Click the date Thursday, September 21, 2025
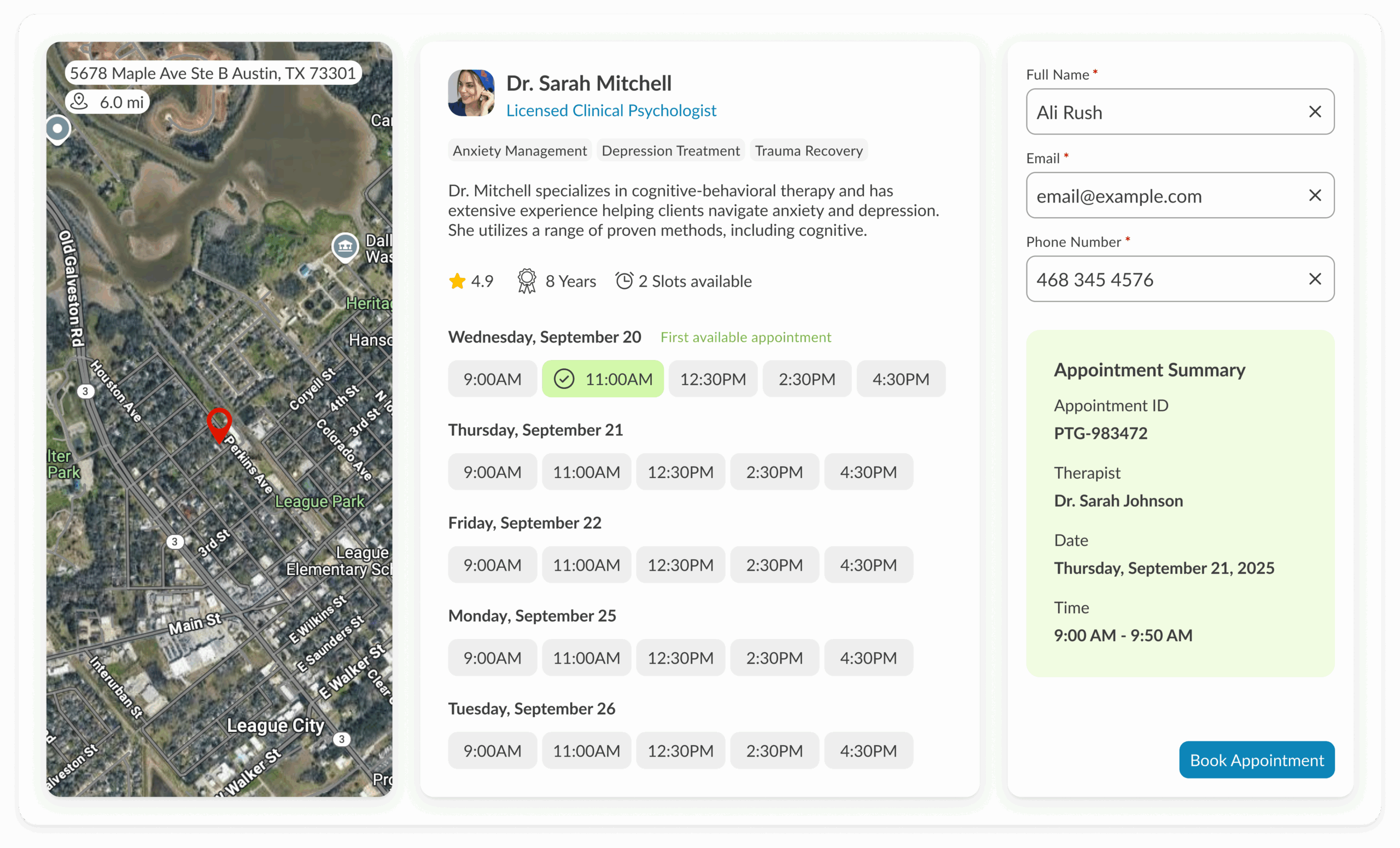Screen dimensions: 1400x848 (1164, 568)
